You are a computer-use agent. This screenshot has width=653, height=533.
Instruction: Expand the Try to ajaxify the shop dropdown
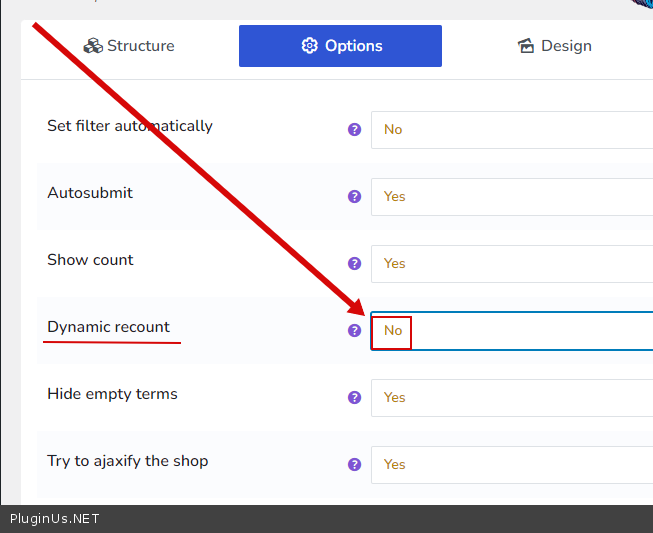click(x=511, y=465)
